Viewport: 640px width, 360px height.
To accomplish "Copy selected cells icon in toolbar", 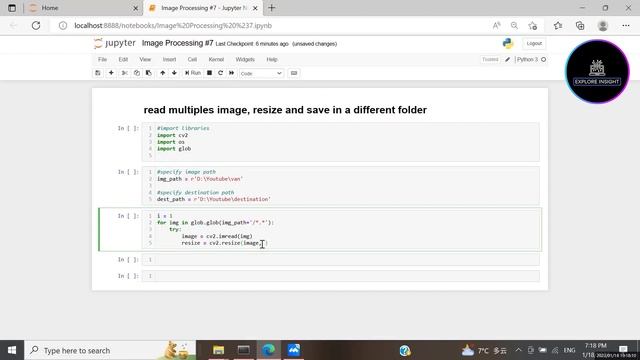I will [137, 73].
